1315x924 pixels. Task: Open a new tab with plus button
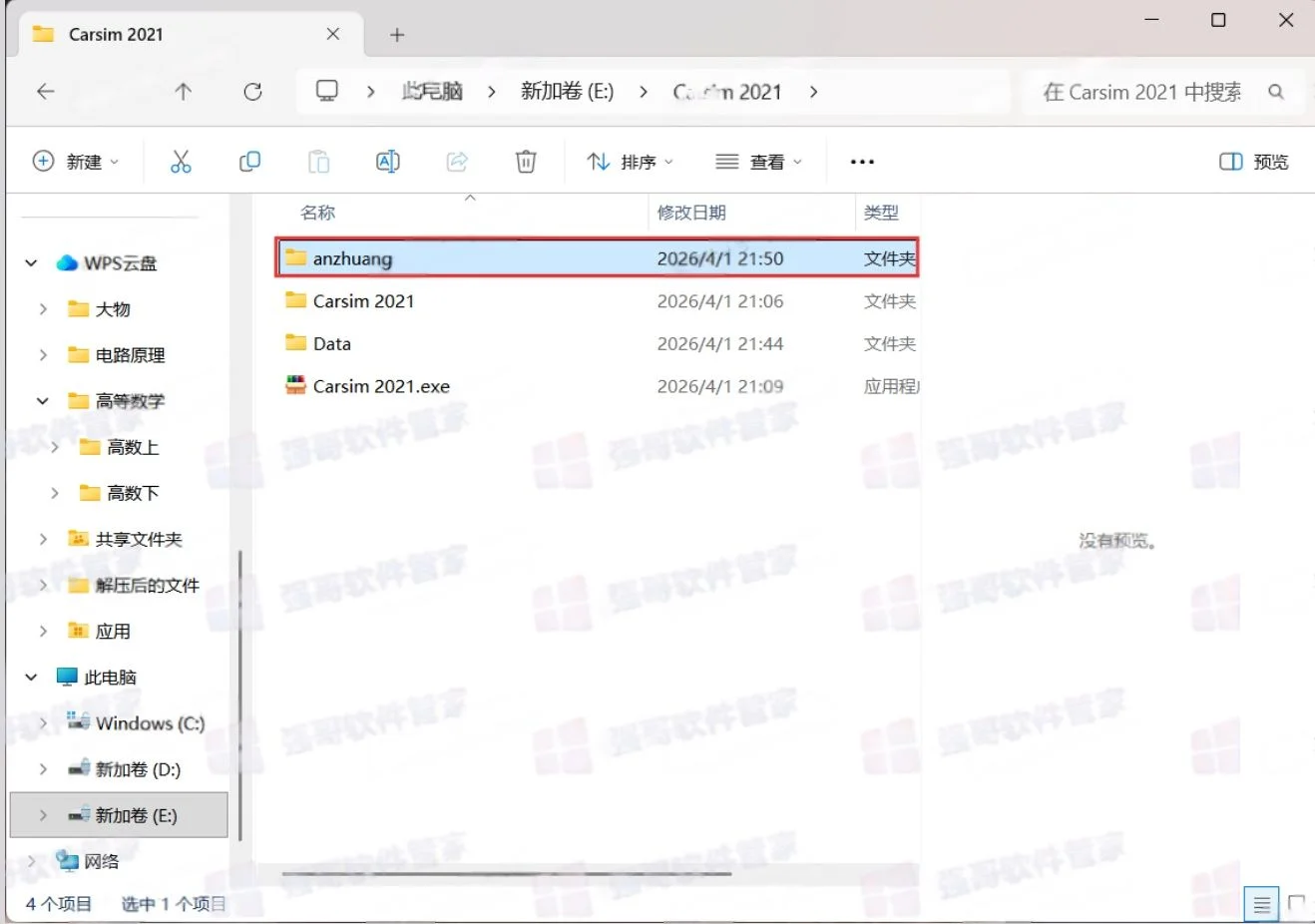tap(397, 35)
